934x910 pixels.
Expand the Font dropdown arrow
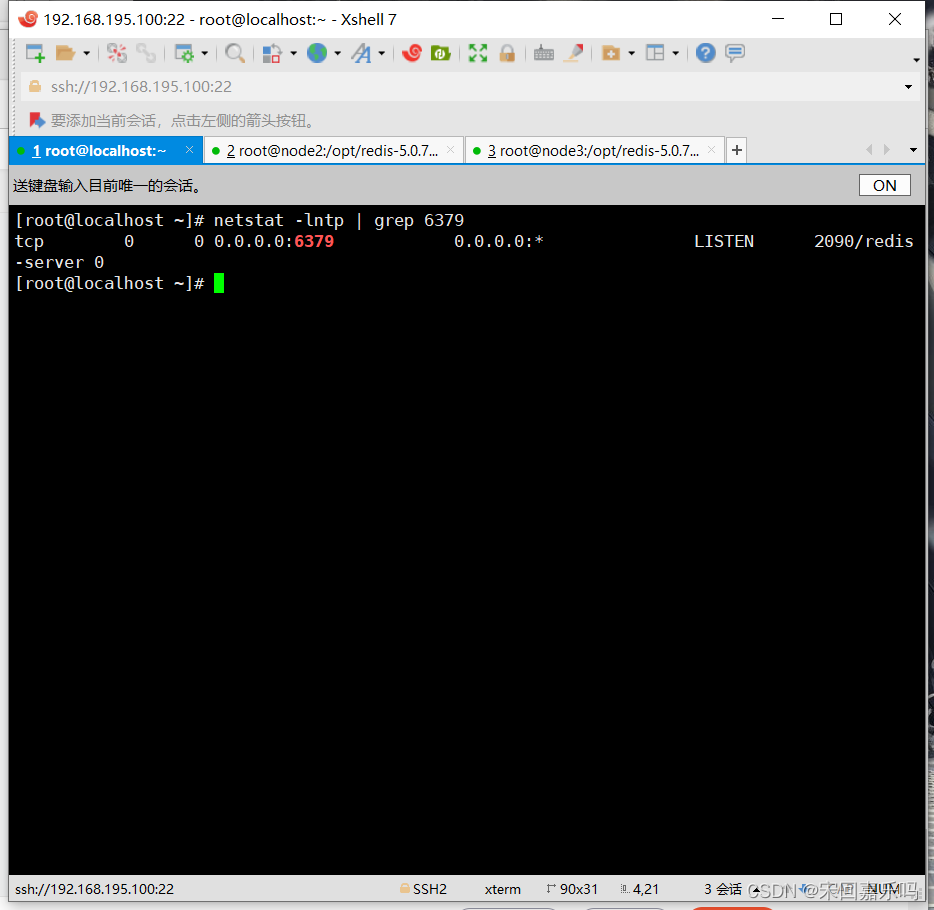381,54
